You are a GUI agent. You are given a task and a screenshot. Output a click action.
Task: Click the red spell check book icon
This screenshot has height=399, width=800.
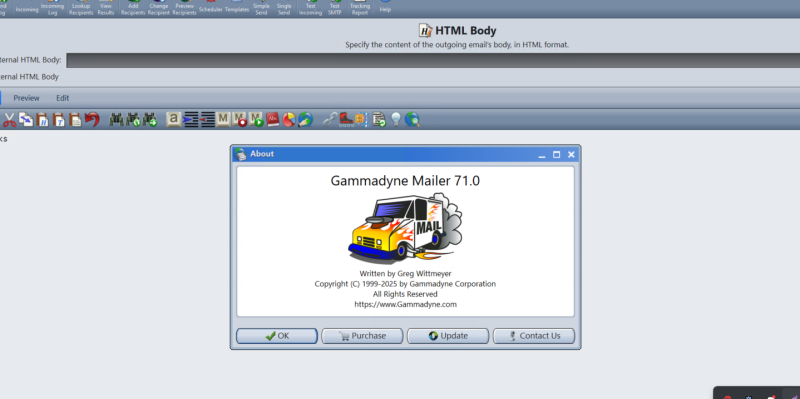point(273,120)
